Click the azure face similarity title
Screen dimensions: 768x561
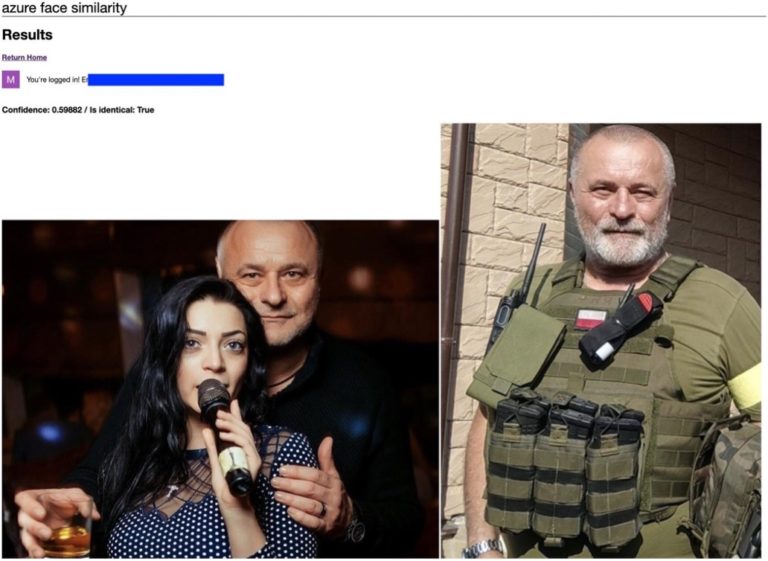pyautogui.click(x=64, y=8)
